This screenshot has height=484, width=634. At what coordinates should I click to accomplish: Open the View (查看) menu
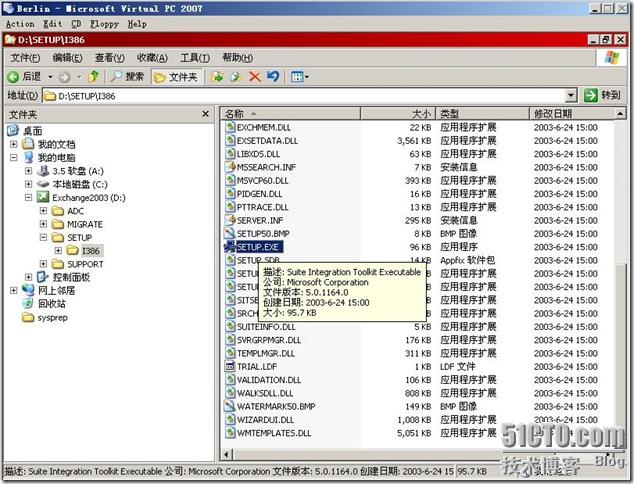click(x=109, y=58)
